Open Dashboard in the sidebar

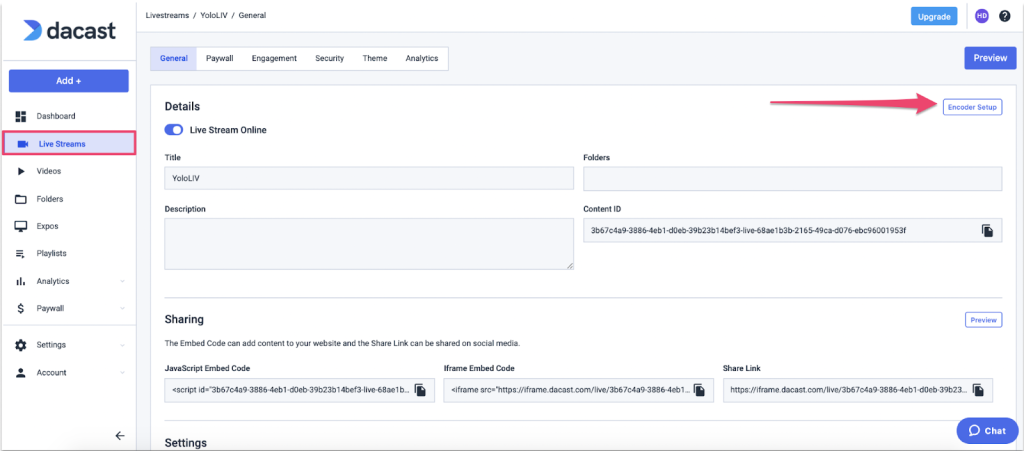pos(56,116)
